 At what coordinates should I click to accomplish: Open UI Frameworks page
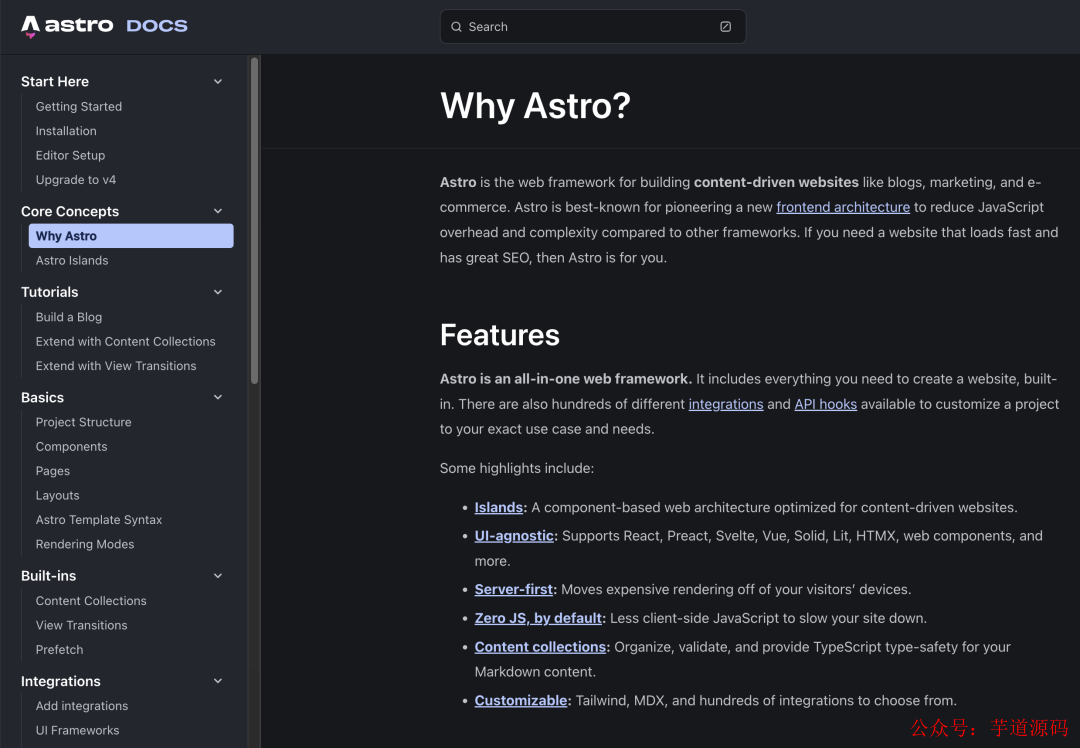pos(77,730)
